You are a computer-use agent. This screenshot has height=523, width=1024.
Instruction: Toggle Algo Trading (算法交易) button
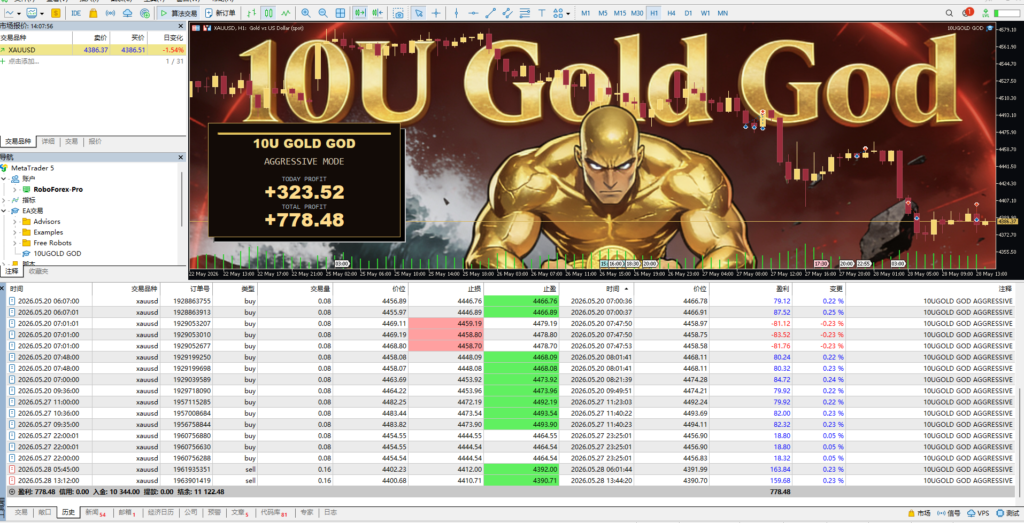coord(179,13)
